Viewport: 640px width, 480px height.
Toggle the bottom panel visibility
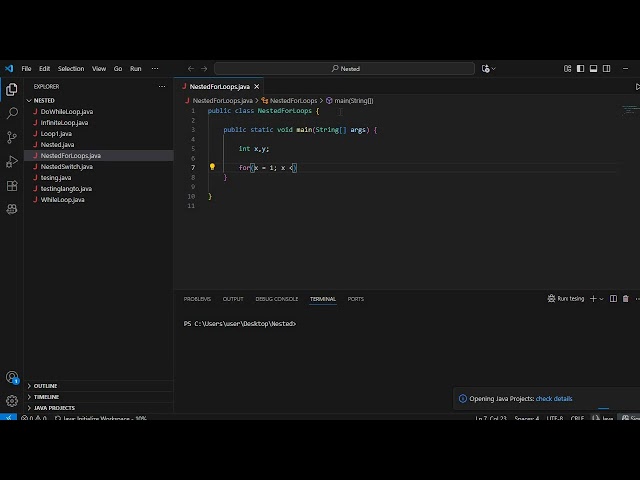click(x=593, y=69)
